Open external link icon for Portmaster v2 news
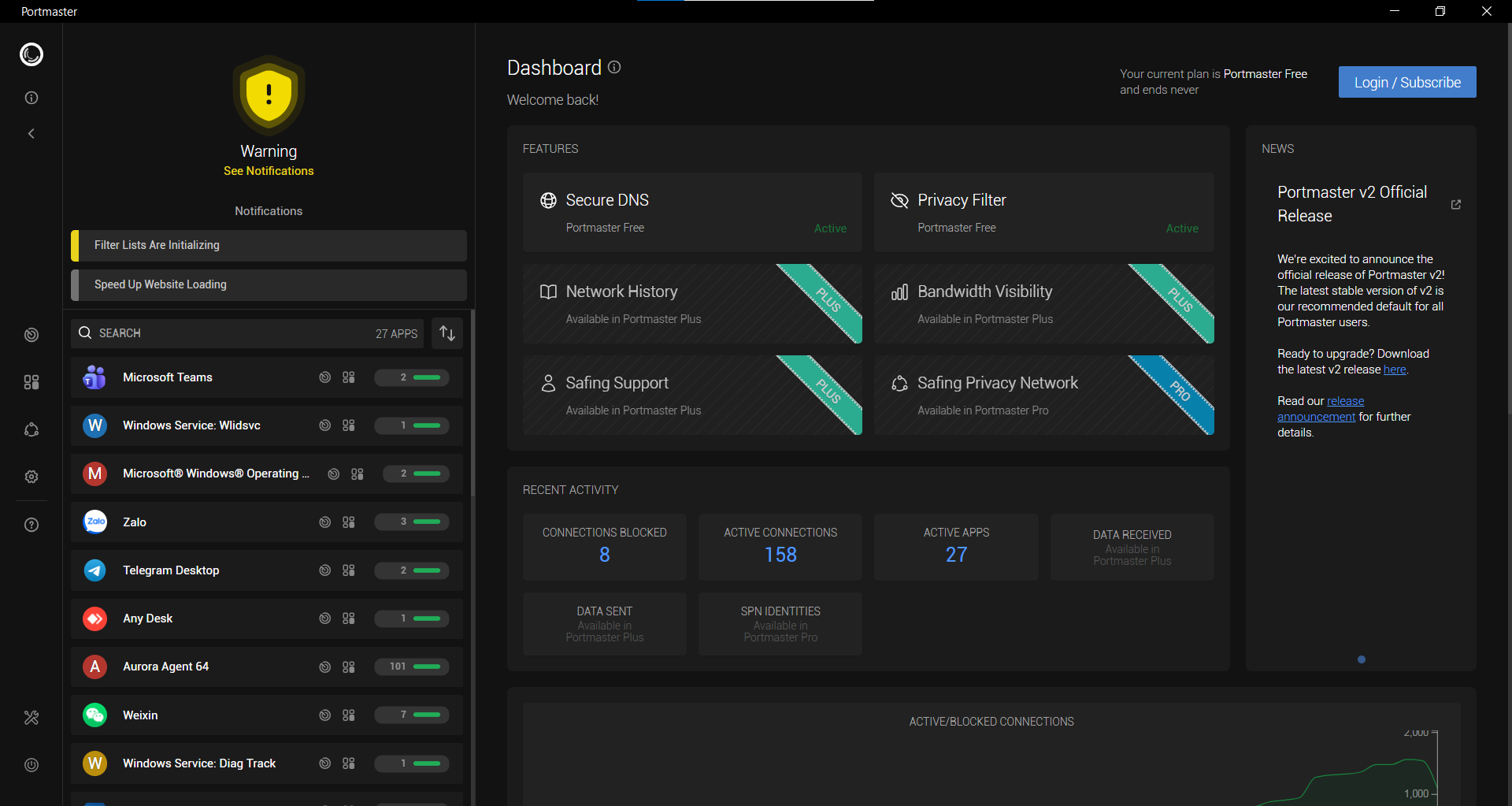 [x=1455, y=204]
